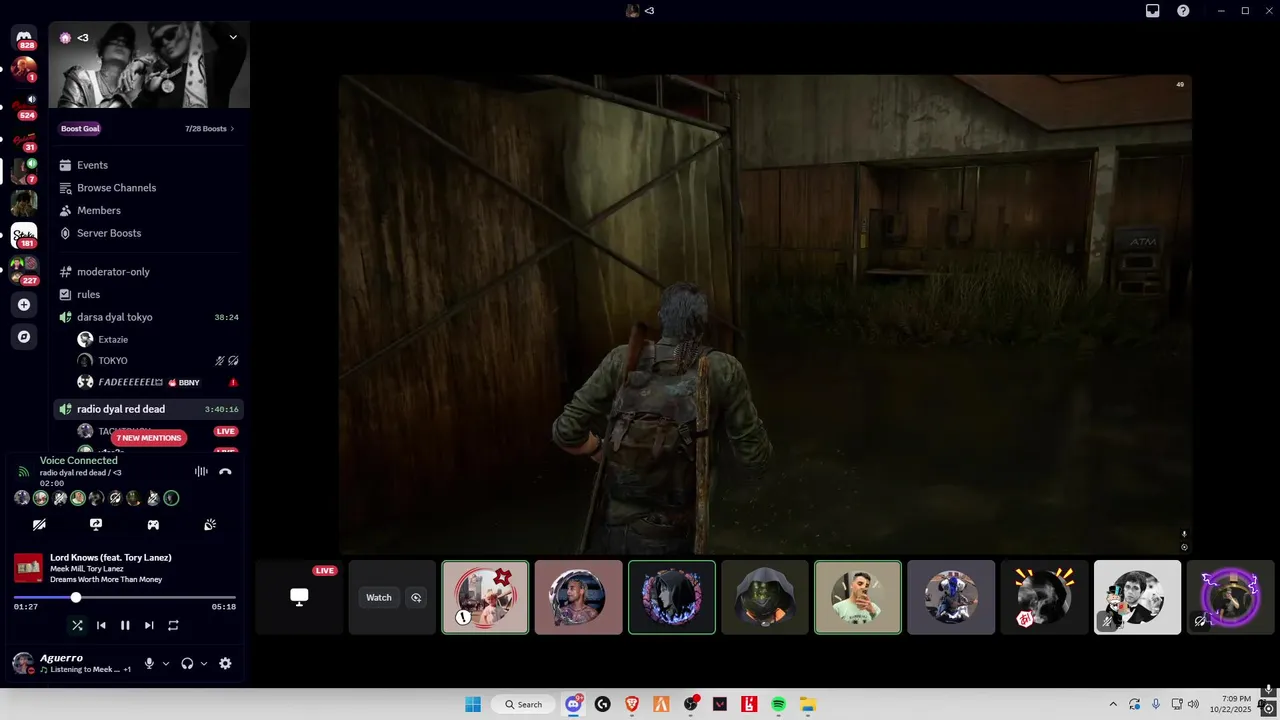Open the Discord inbox icon
Viewport: 1280px width, 720px height.
tap(1153, 10)
